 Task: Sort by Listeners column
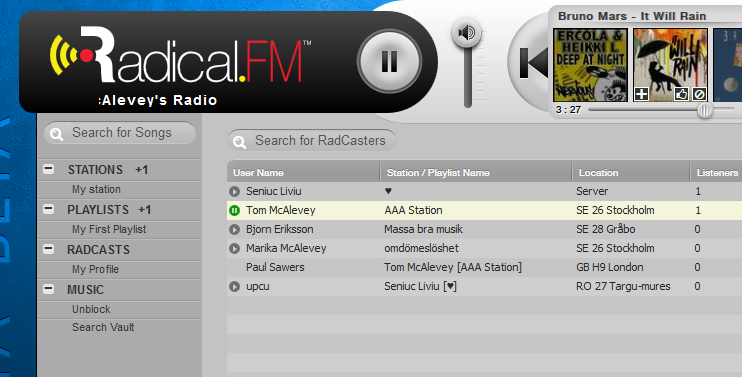[716, 173]
